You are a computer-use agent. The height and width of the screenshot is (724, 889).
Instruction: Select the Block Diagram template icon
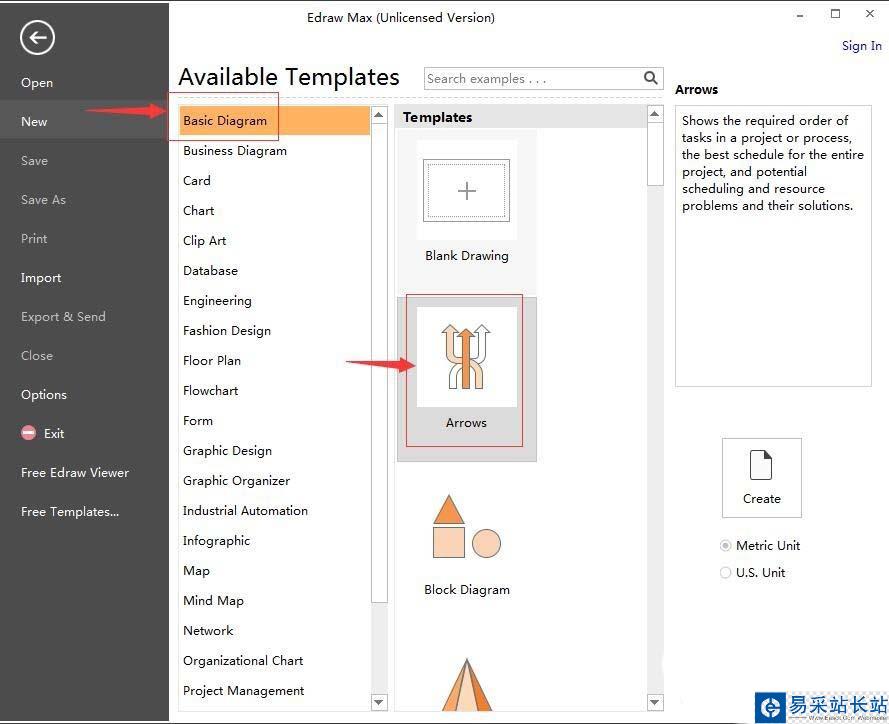click(467, 526)
